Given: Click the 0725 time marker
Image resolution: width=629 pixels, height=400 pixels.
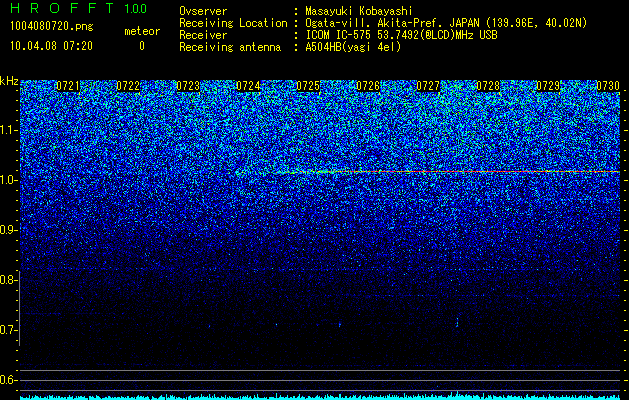Looking at the screenshot, I should click(308, 86).
